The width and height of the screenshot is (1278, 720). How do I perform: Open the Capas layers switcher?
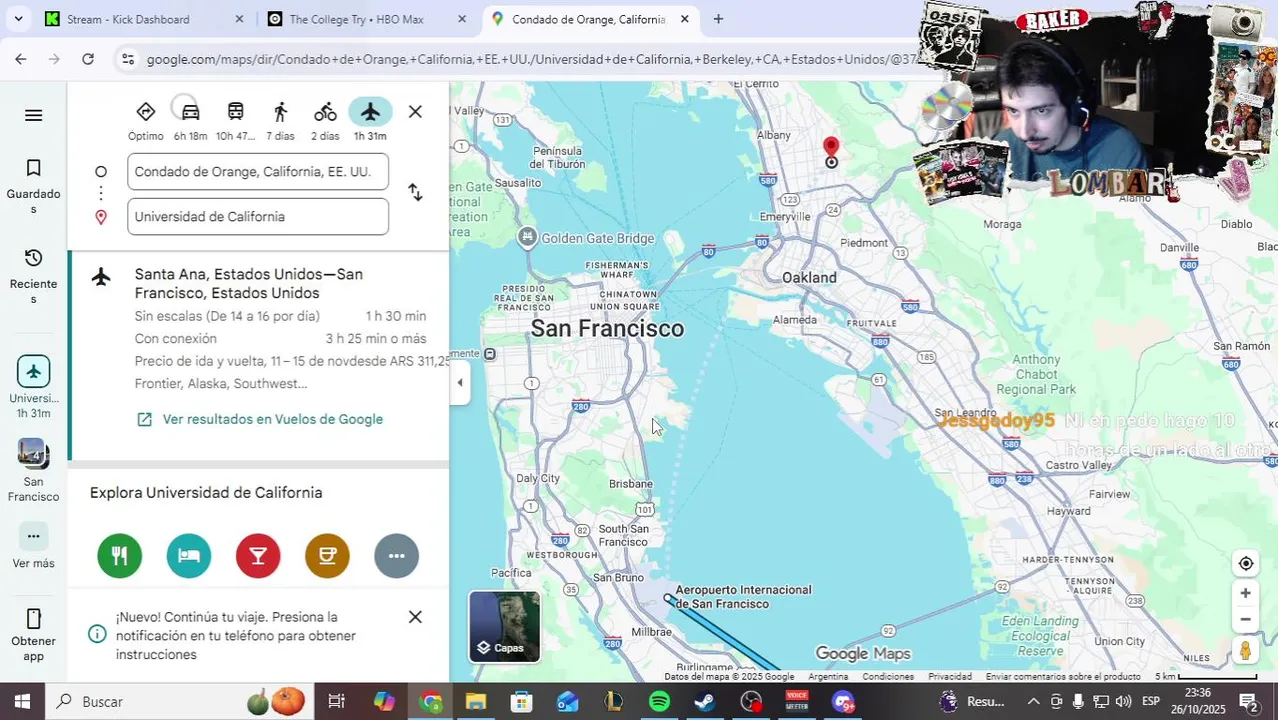[x=505, y=626]
